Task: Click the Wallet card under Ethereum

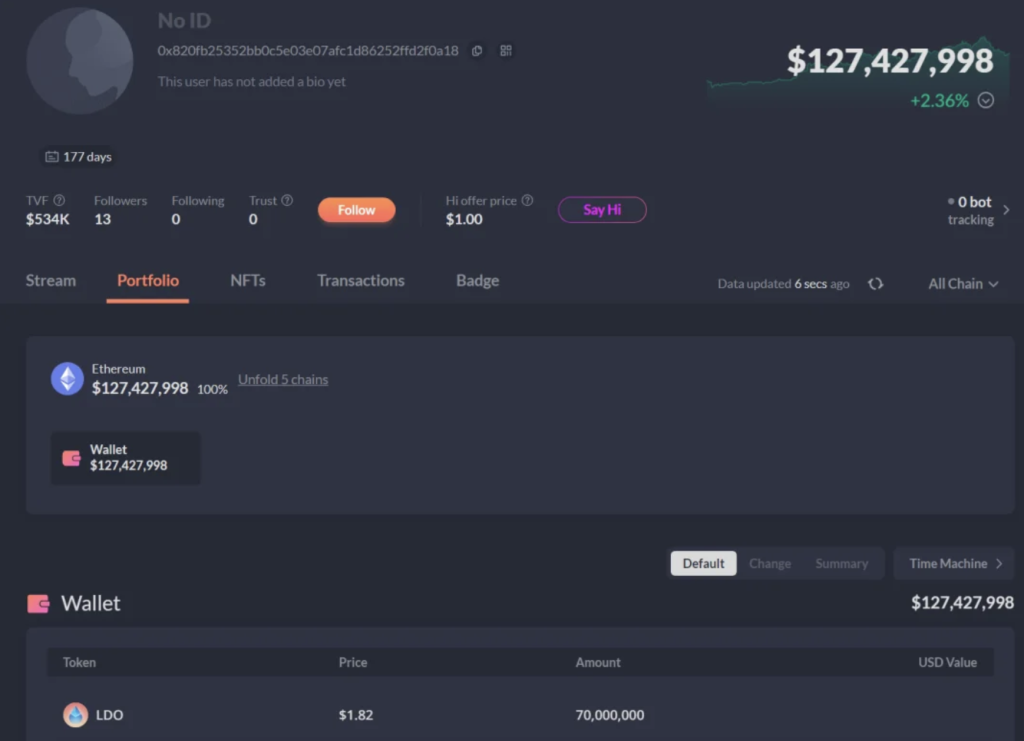Action: (126, 458)
